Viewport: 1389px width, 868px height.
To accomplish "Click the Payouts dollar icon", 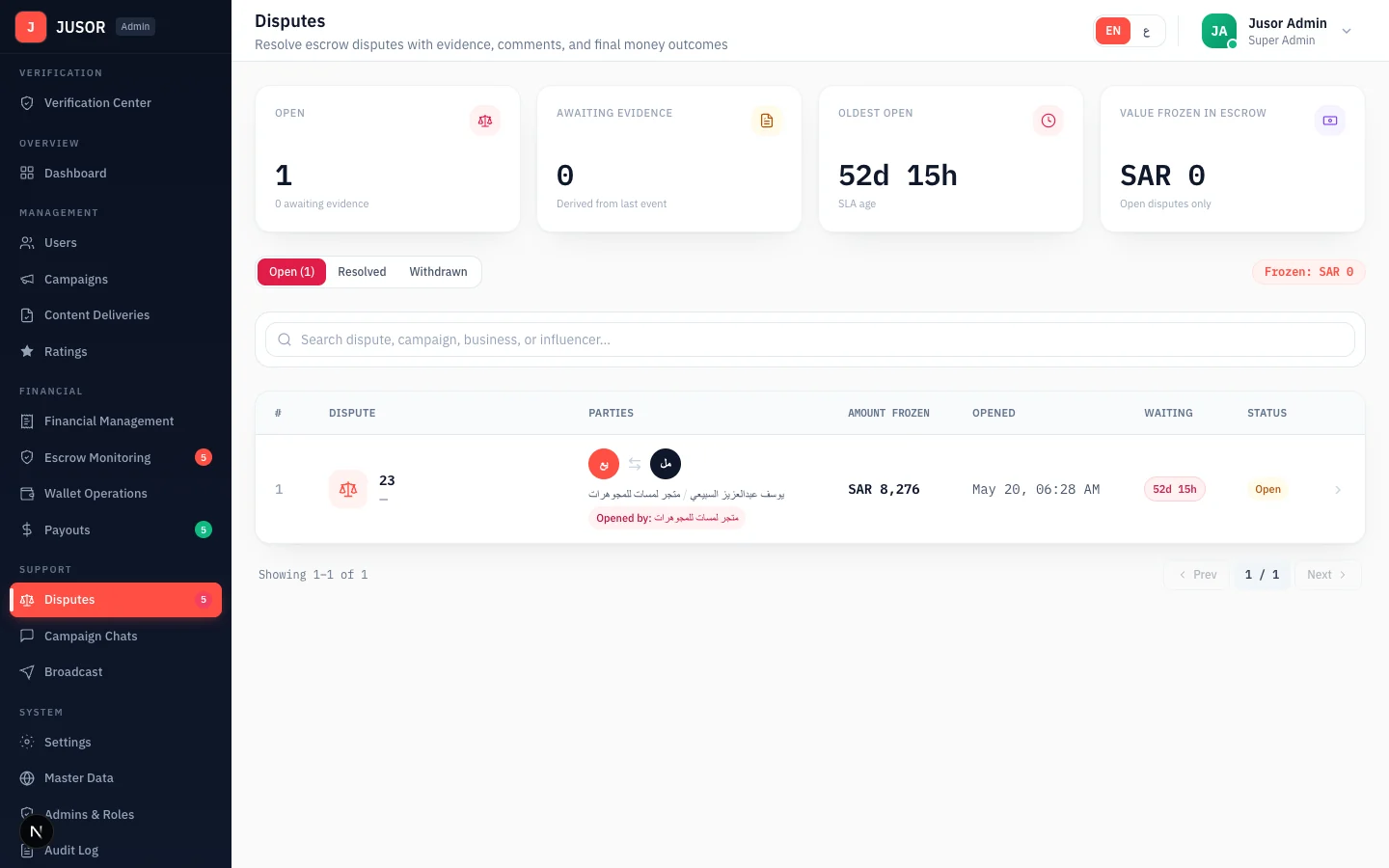I will 27,530.
